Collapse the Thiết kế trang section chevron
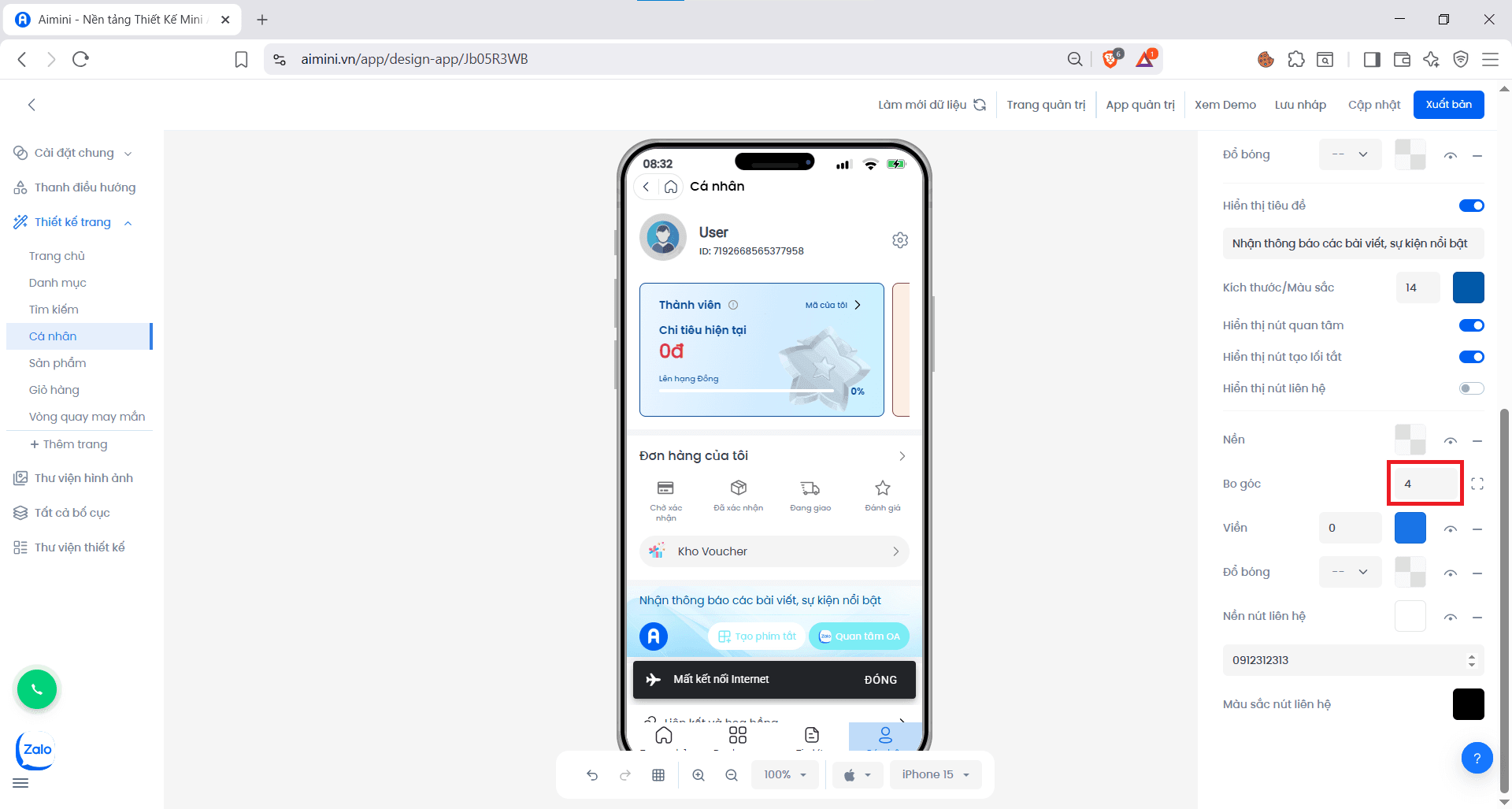 pyautogui.click(x=128, y=223)
